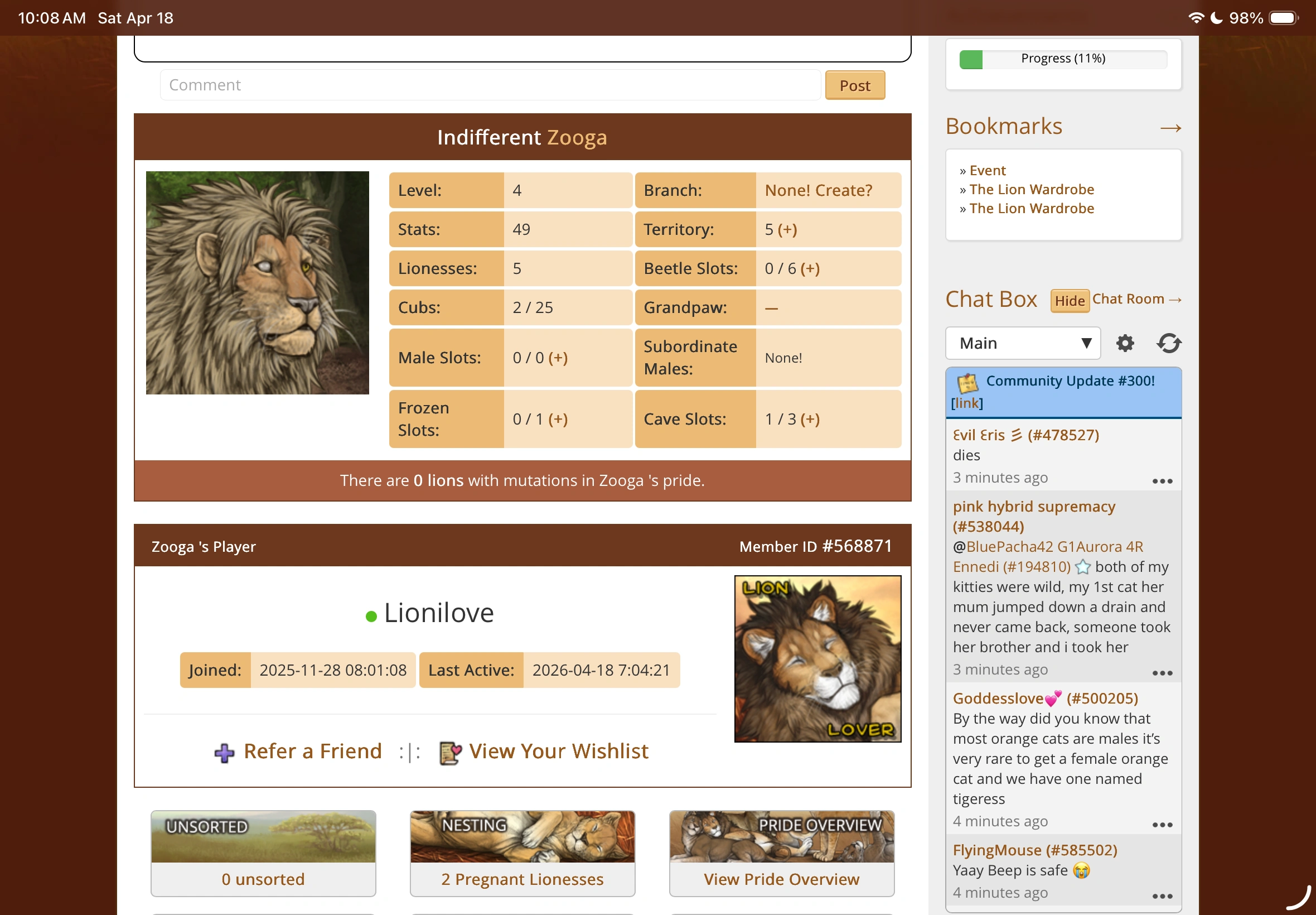Viewport: 1316px width, 915px height.
Task: Click the Refer a Friend plus icon
Action: [x=224, y=753]
